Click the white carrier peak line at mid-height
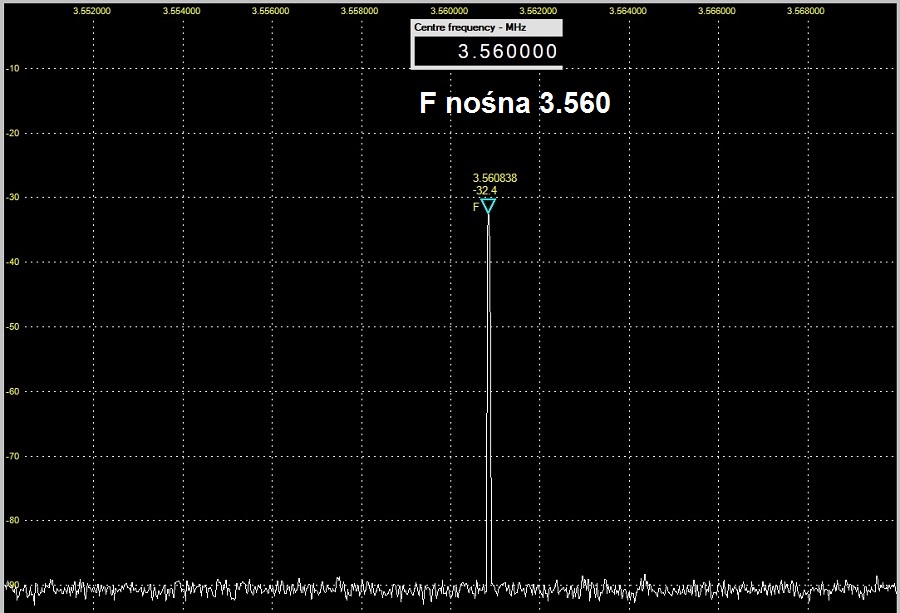Screen dimensions: 900x613 point(488,400)
